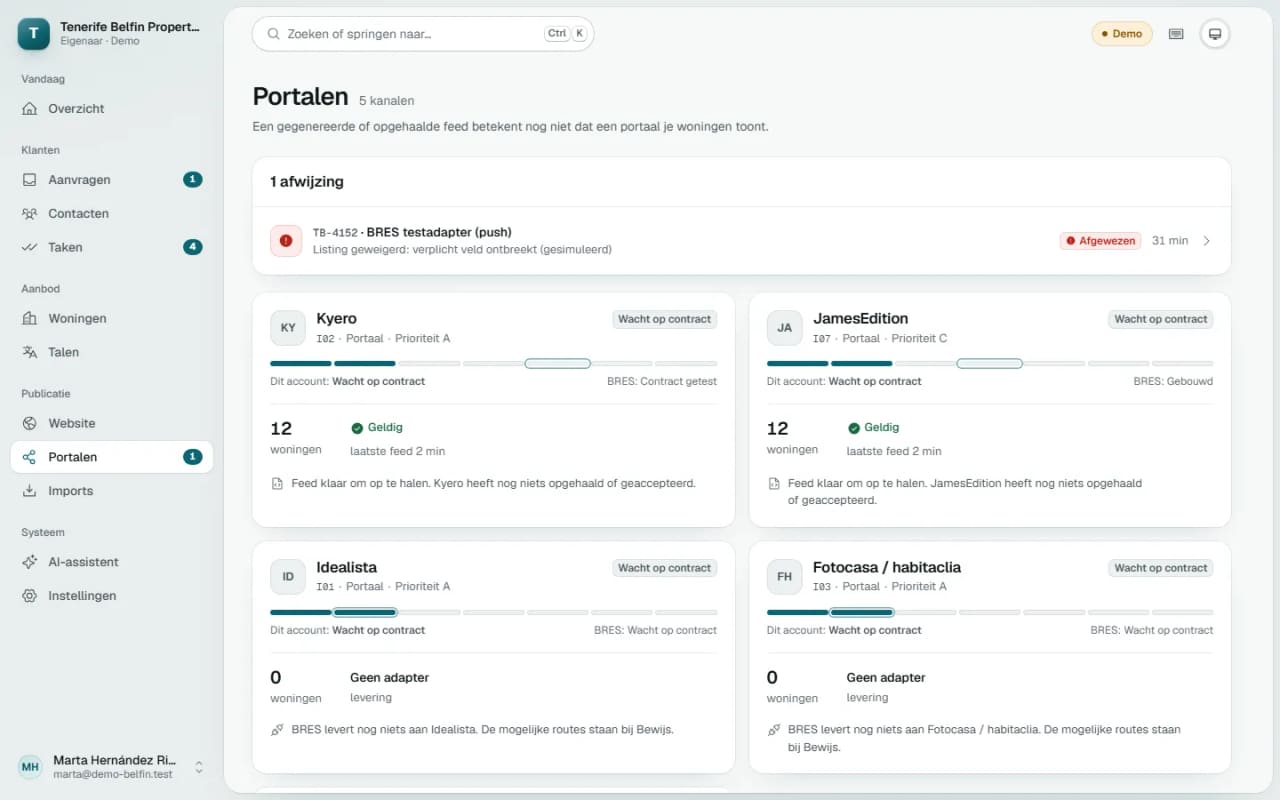Click the Portalen badge showing 1
The width and height of the screenshot is (1280, 800).
[193, 457]
